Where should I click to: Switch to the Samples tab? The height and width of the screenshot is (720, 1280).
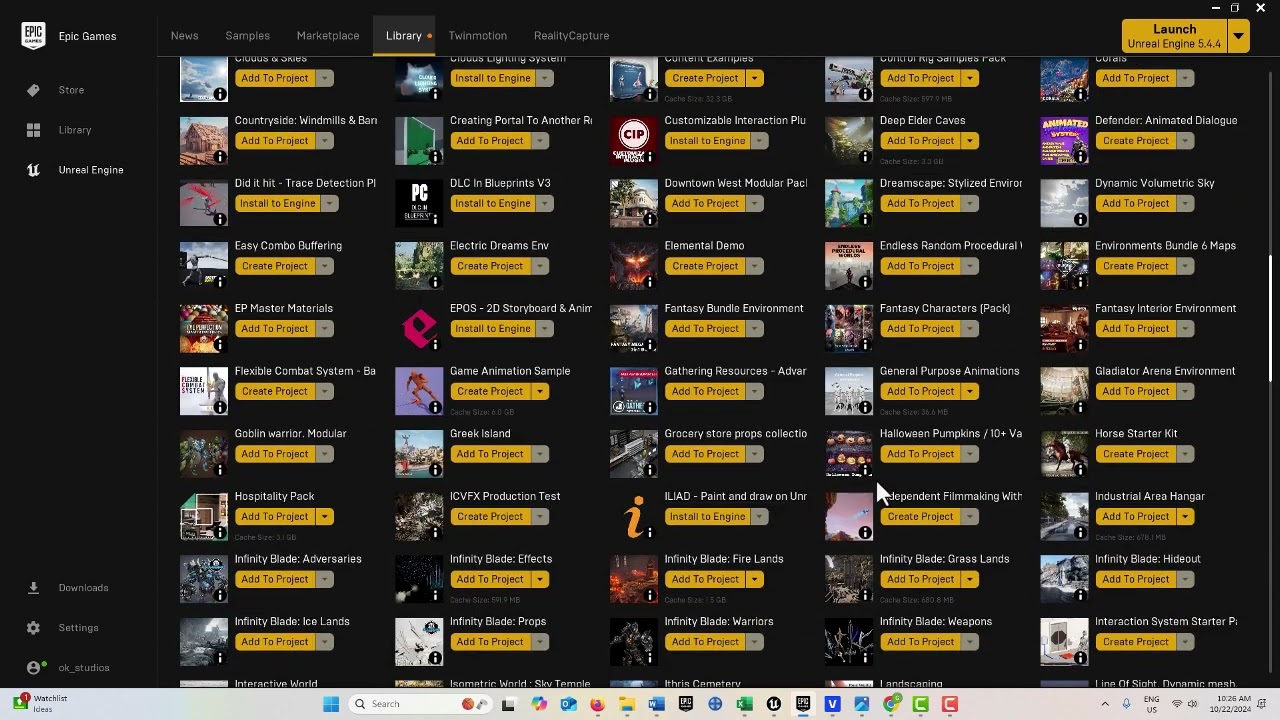point(248,36)
